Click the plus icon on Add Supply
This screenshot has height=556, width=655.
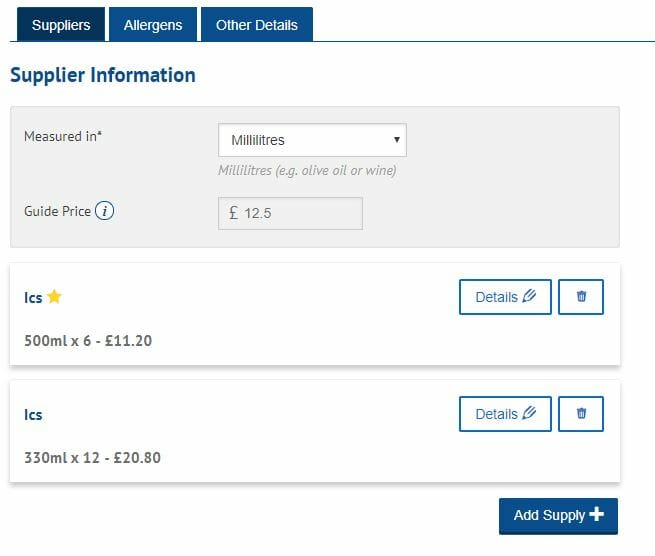tap(597, 515)
